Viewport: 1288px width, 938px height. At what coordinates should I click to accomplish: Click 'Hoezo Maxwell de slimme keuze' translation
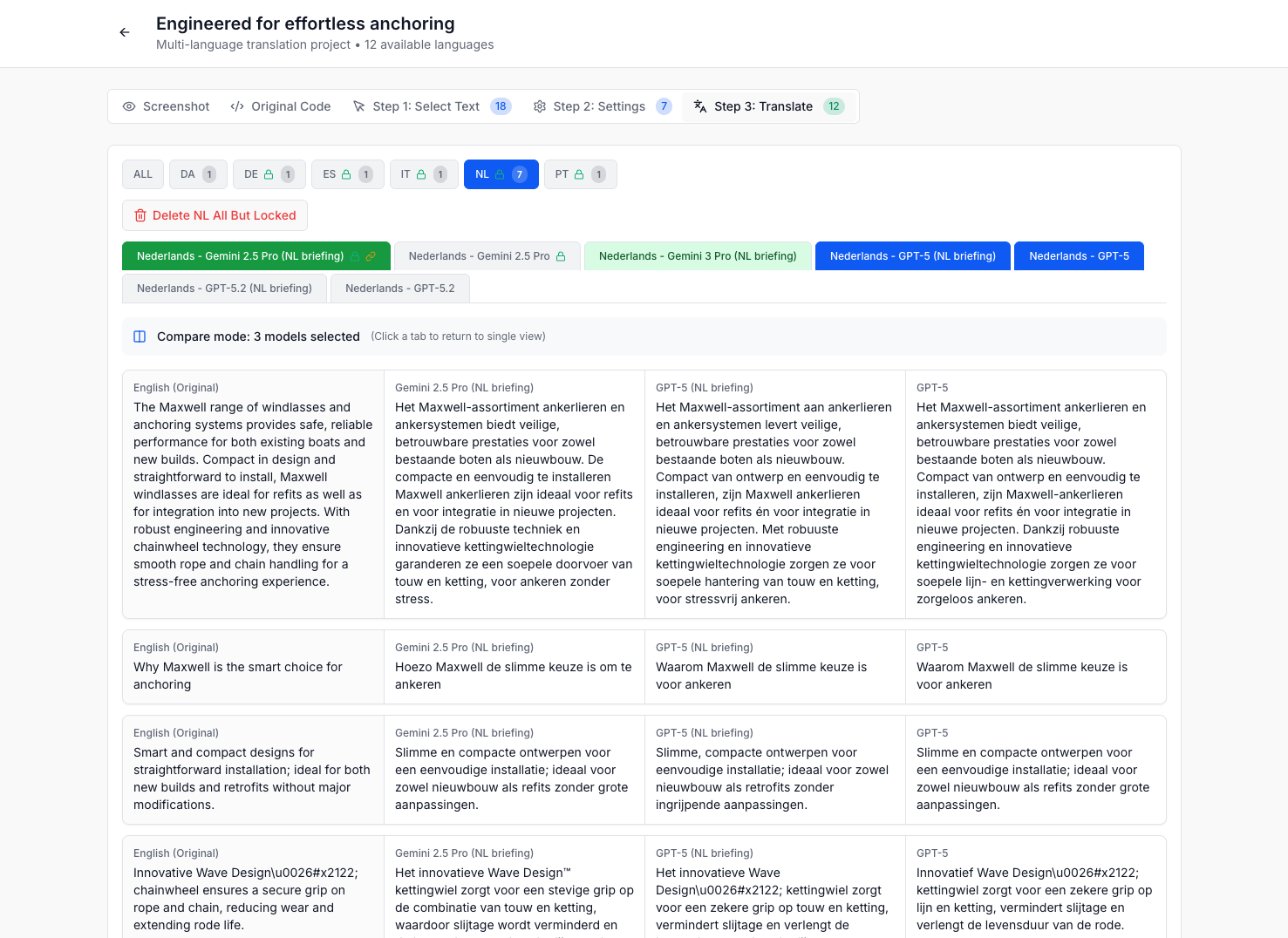pyautogui.click(x=513, y=676)
